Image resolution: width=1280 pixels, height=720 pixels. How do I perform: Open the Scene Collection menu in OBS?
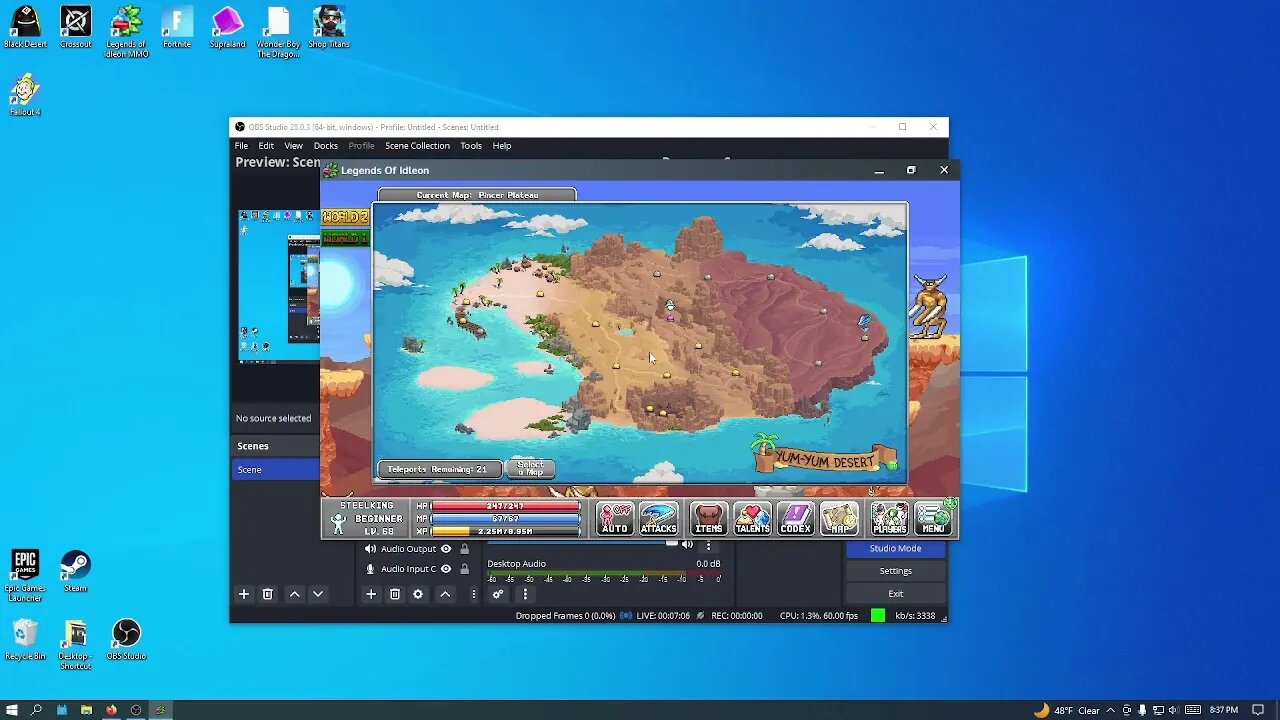417,146
